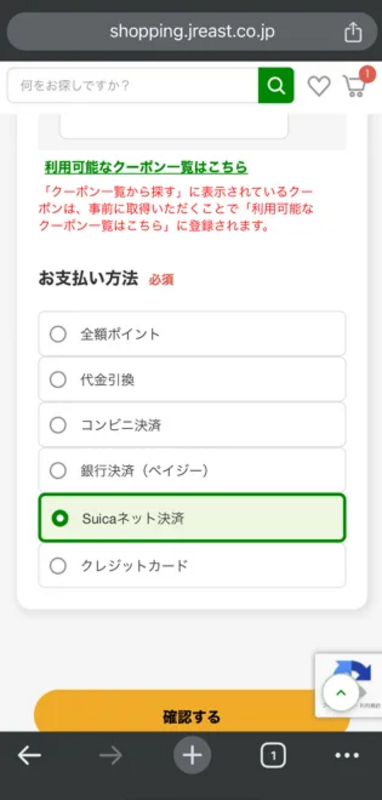The height and width of the screenshot is (800, 382).
Task: Pick クレジットカード as payment method
Action: 192,565
